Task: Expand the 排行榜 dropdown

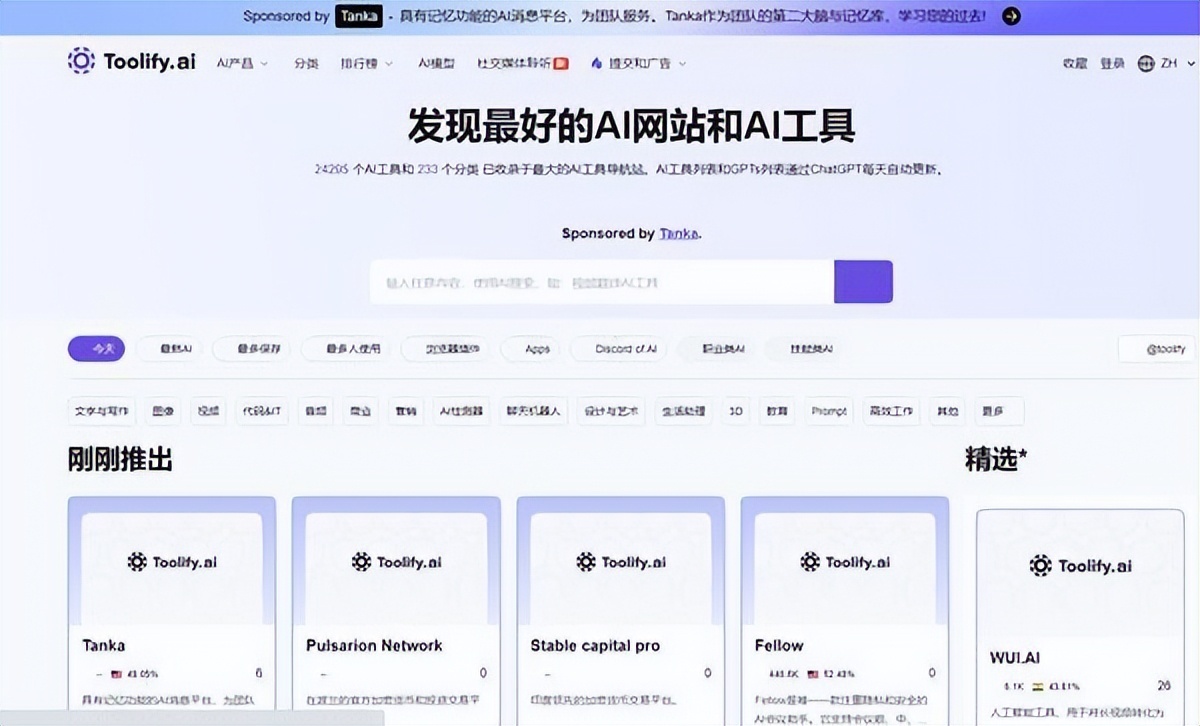Action: pyautogui.click(x=366, y=63)
